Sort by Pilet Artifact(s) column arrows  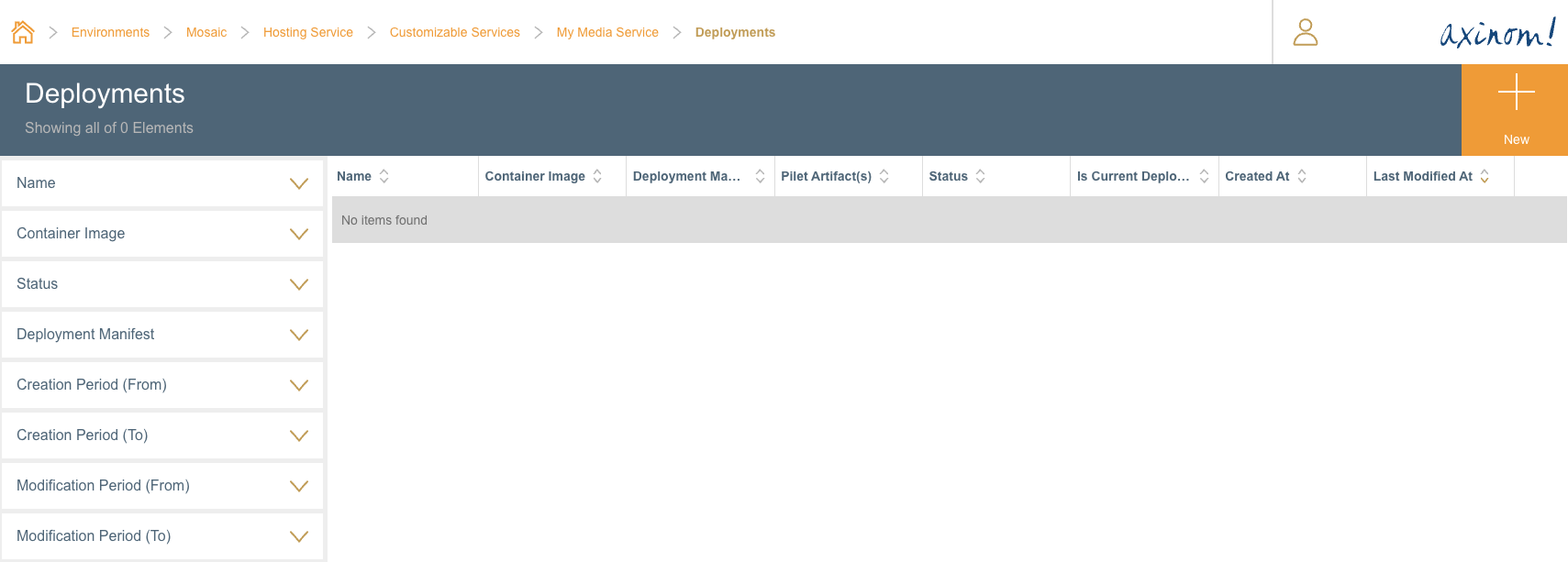pyautogui.click(x=884, y=176)
